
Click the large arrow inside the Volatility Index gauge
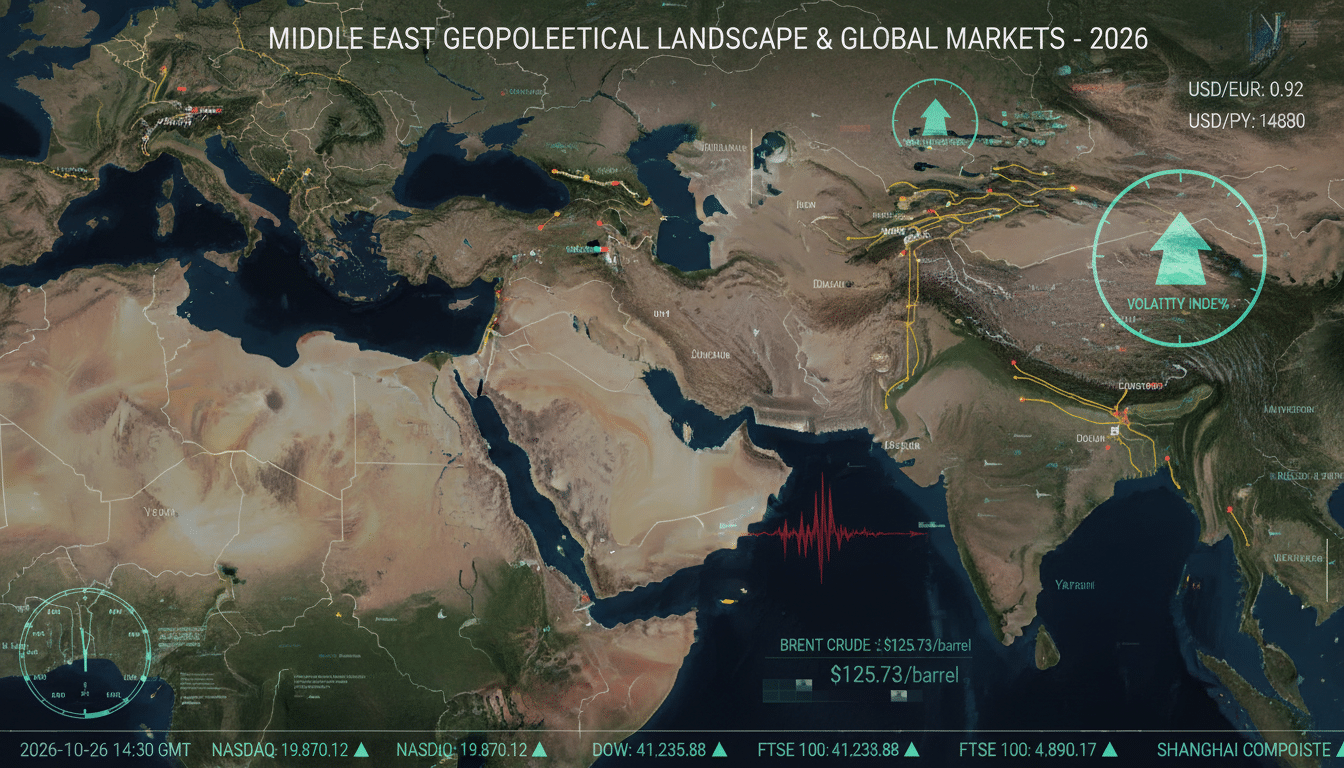[1179, 250]
